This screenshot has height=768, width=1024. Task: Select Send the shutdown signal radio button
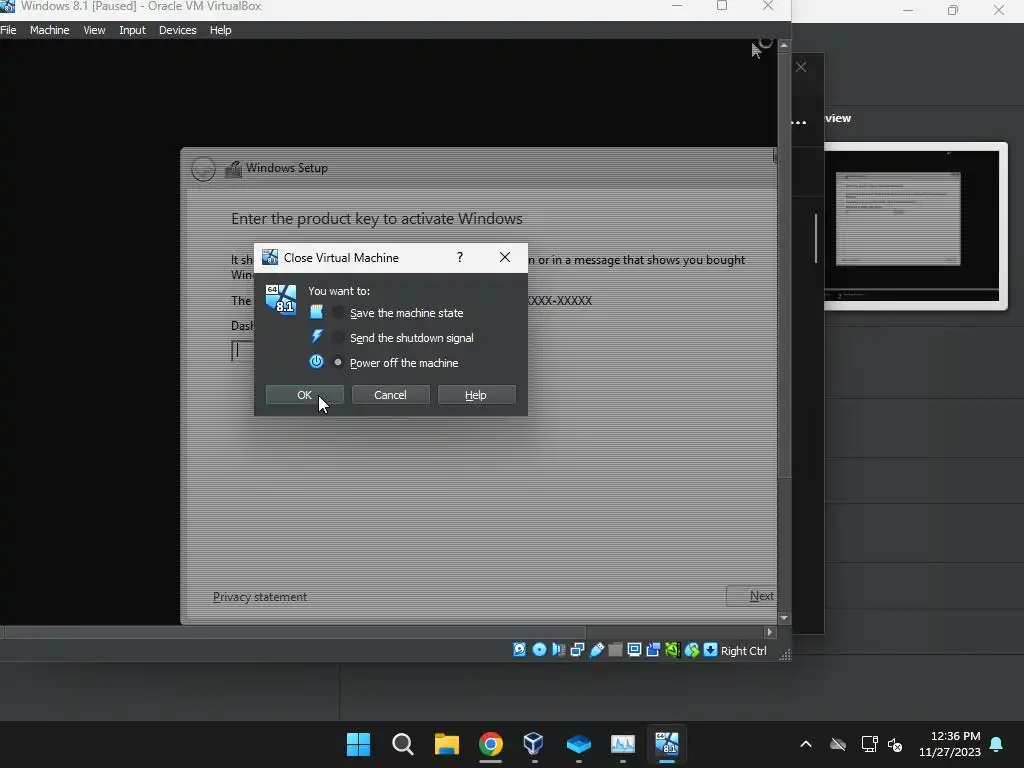click(x=338, y=338)
